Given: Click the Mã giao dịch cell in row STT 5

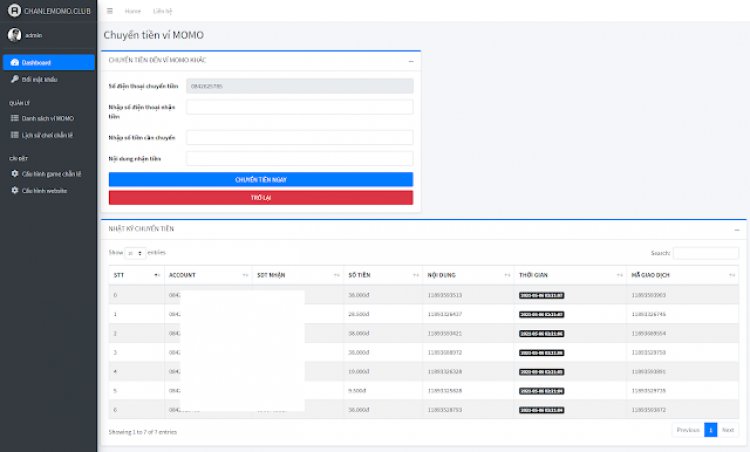Looking at the screenshot, I should [x=683, y=391].
